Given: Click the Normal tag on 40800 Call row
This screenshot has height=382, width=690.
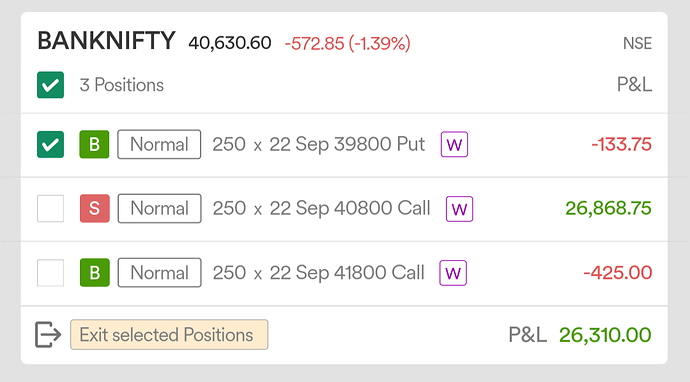Looking at the screenshot, I should pyautogui.click(x=159, y=208).
